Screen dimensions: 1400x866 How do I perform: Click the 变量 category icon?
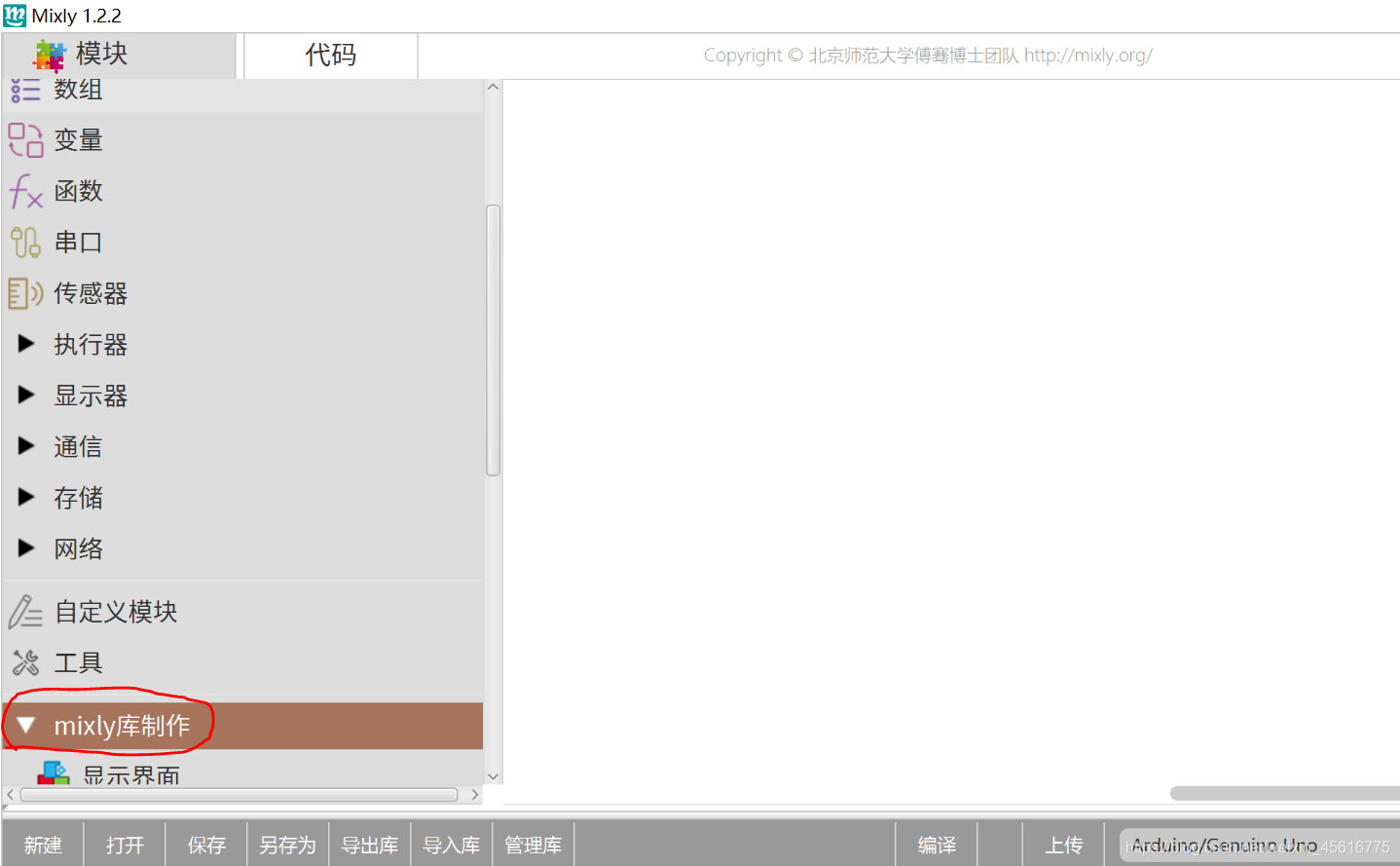(26, 140)
